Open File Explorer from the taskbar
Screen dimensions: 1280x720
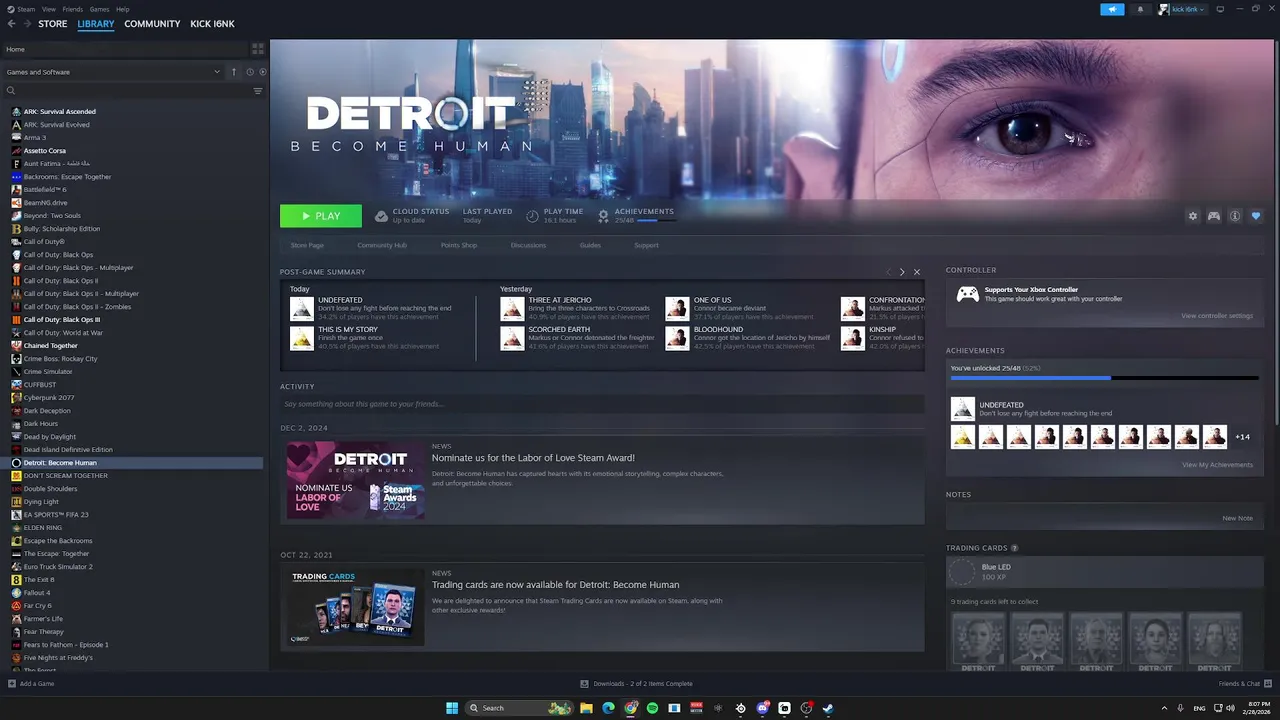pyautogui.click(x=586, y=708)
